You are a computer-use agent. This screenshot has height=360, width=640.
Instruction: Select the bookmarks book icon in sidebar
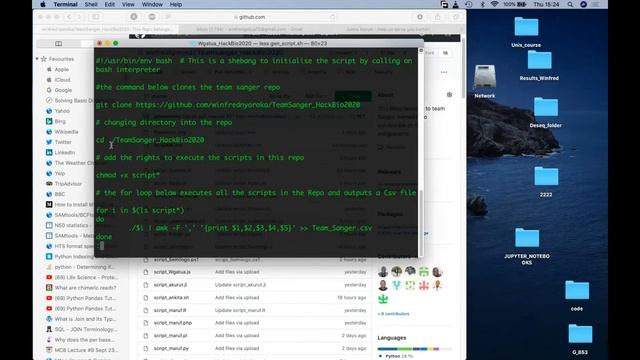click(x=58, y=43)
